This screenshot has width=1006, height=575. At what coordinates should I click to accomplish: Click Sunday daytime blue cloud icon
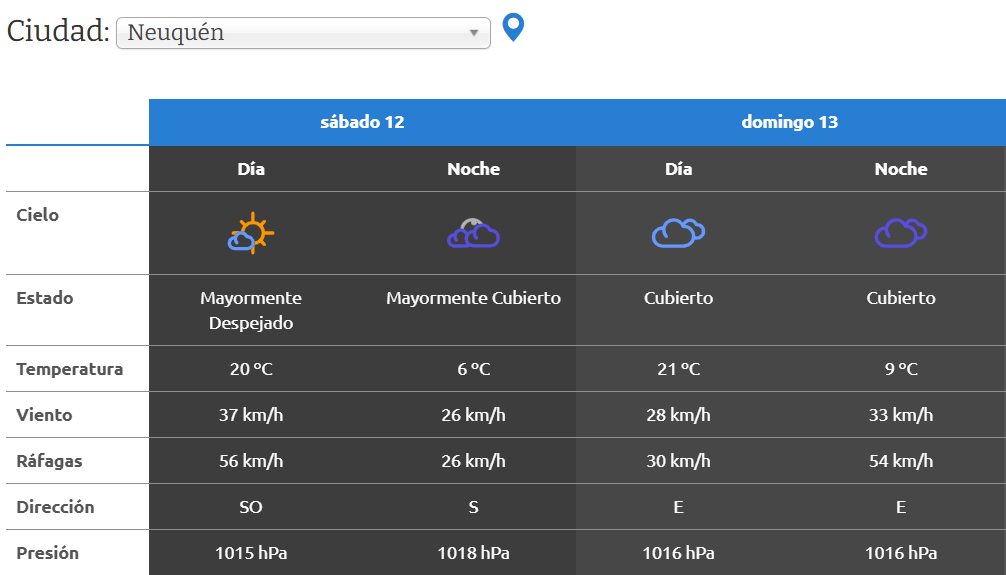(678, 233)
